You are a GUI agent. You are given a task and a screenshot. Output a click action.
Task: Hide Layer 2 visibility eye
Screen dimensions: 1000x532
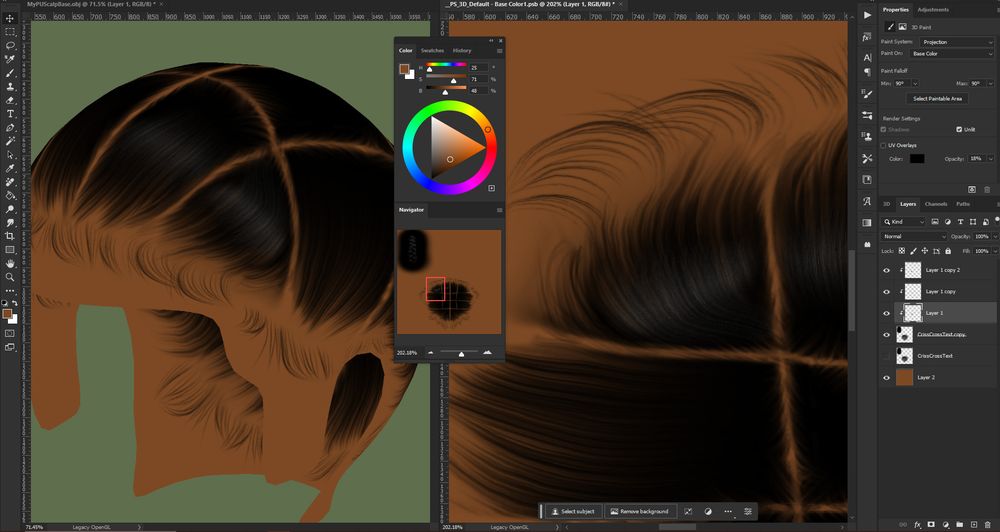(886, 378)
